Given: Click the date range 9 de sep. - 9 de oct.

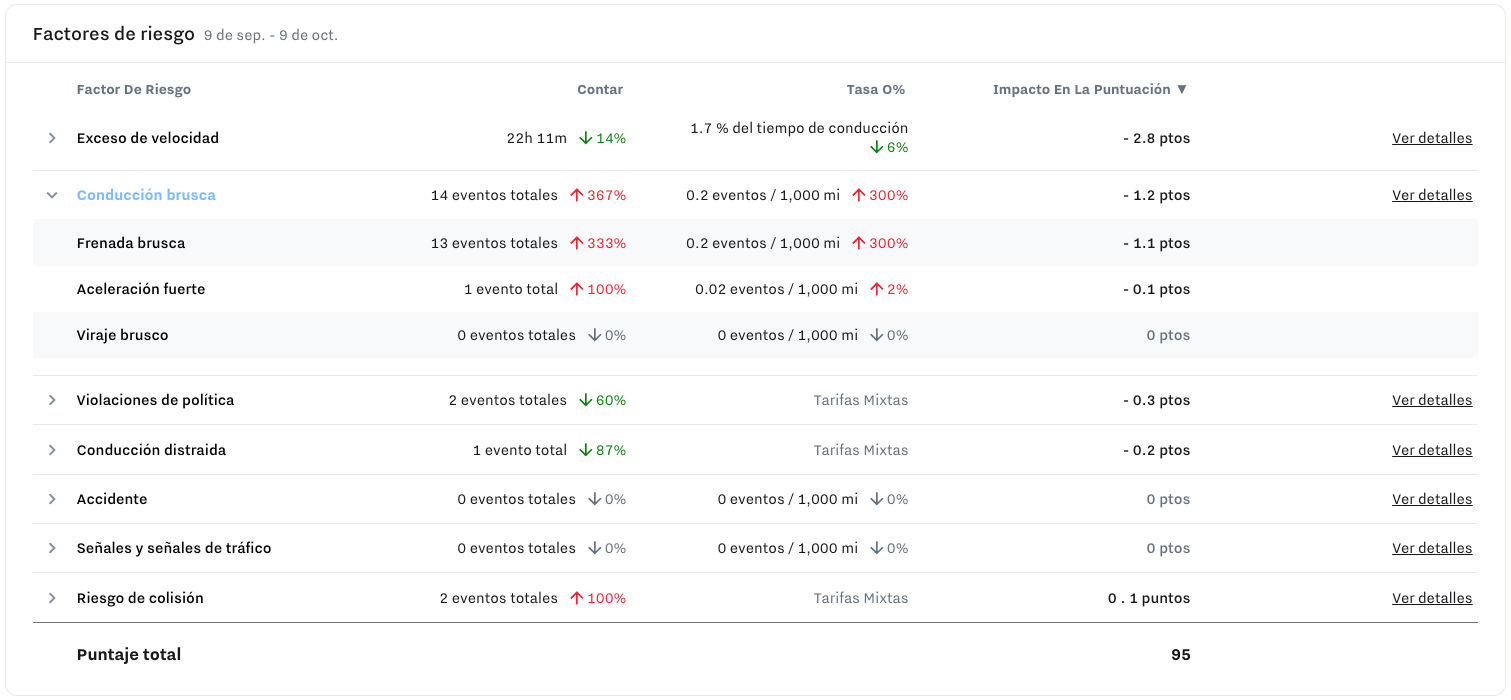Looking at the screenshot, I should pos(271,35).
